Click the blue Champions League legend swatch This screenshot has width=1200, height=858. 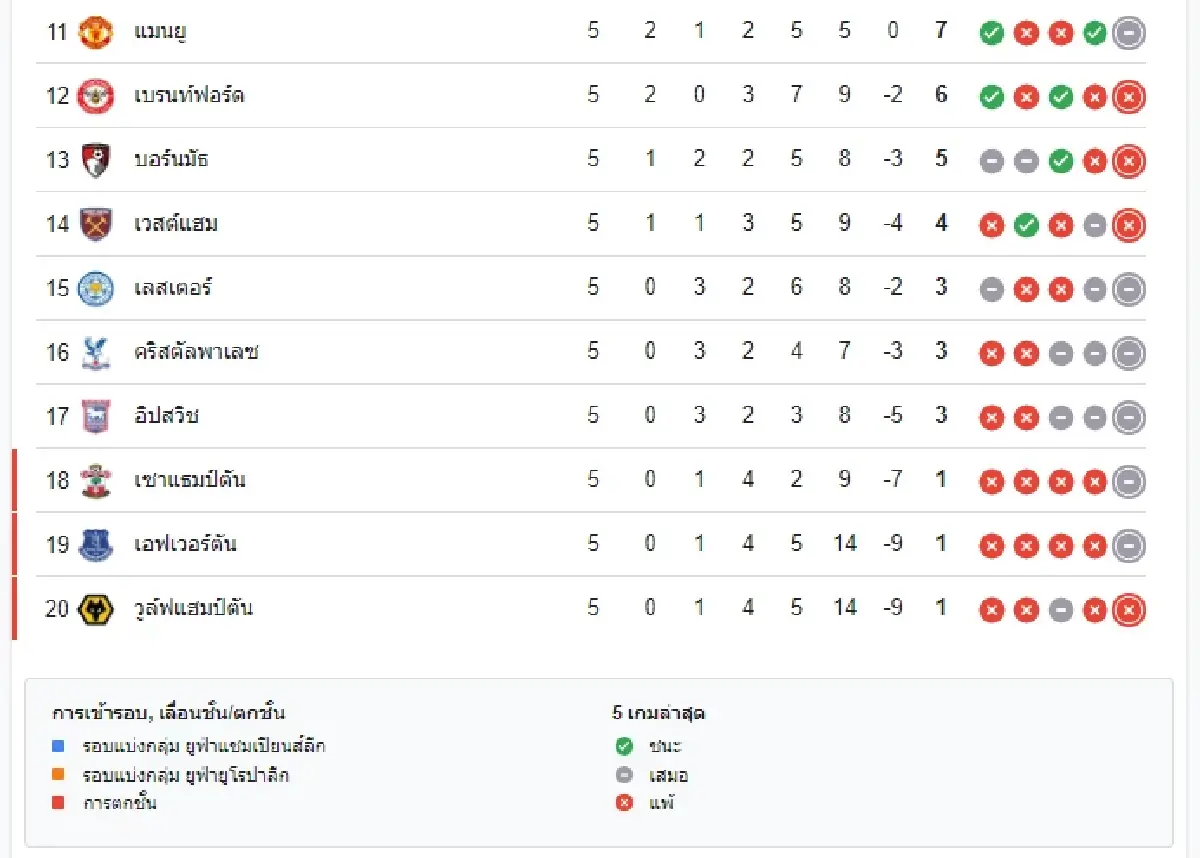[x=58, y=746]
